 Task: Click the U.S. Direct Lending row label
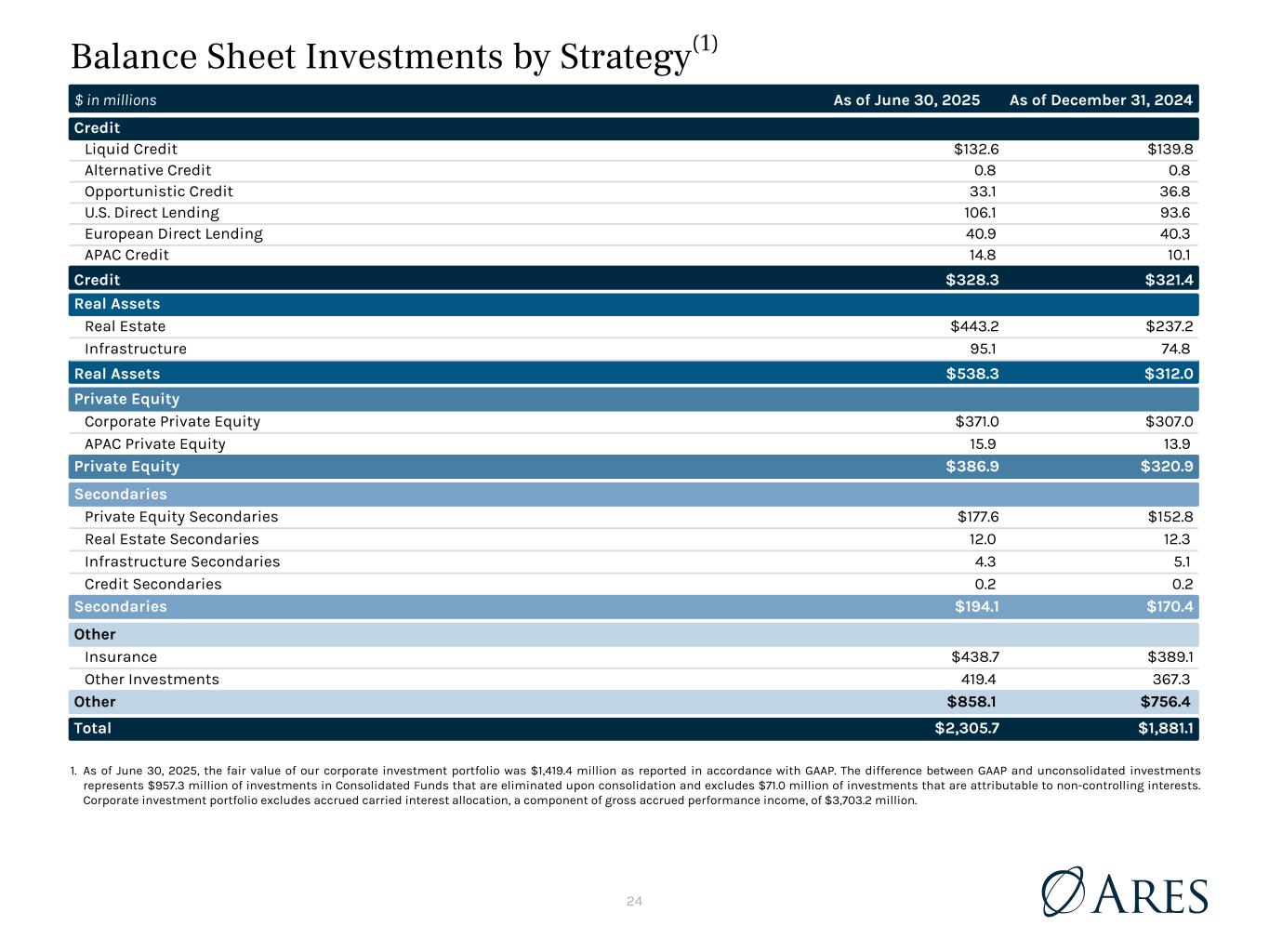(152, 213)
